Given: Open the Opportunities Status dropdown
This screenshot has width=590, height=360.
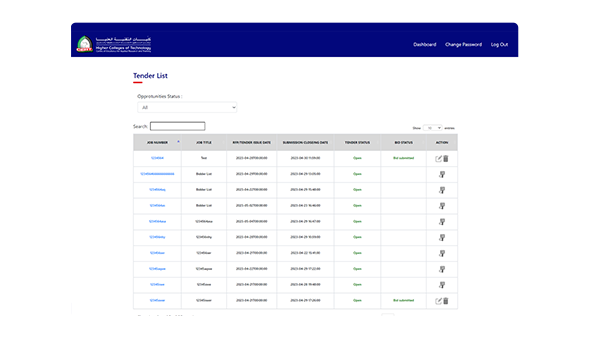Looking at the screenshot, I should tap(187, 108).
